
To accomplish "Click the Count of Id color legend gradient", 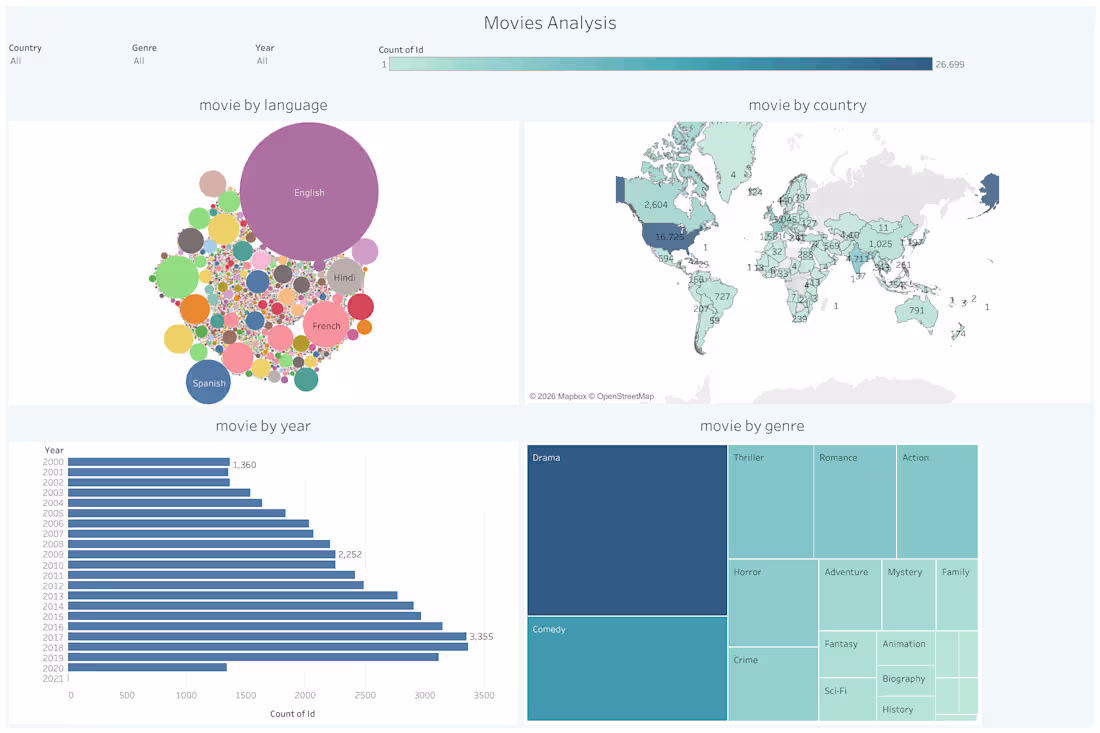I will (660, 64).
